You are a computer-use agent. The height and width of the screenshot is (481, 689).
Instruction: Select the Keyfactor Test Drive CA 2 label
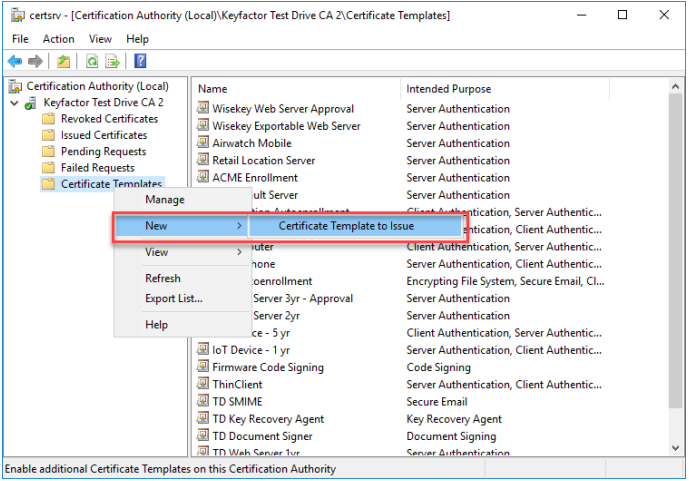point(103,103)
